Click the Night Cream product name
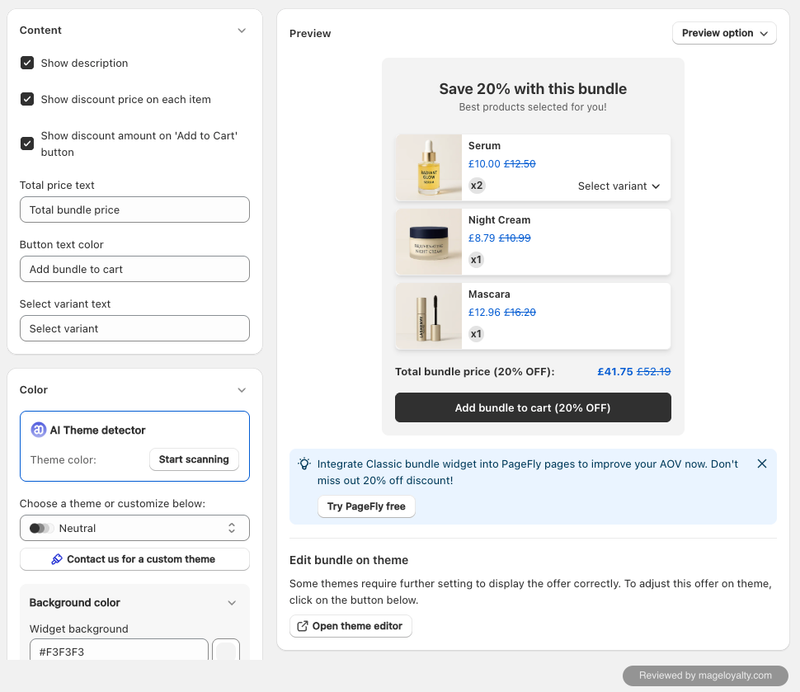 pyautogui.click(x=499, y=220)
